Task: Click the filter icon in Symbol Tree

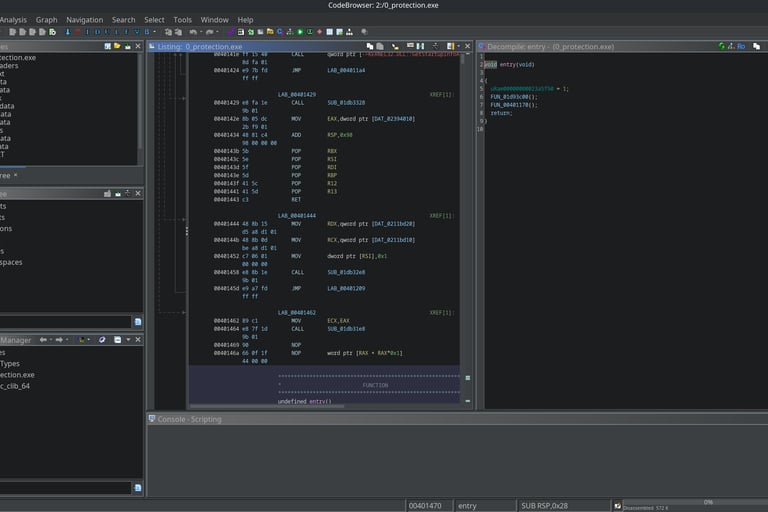Action: coord(138,321)
